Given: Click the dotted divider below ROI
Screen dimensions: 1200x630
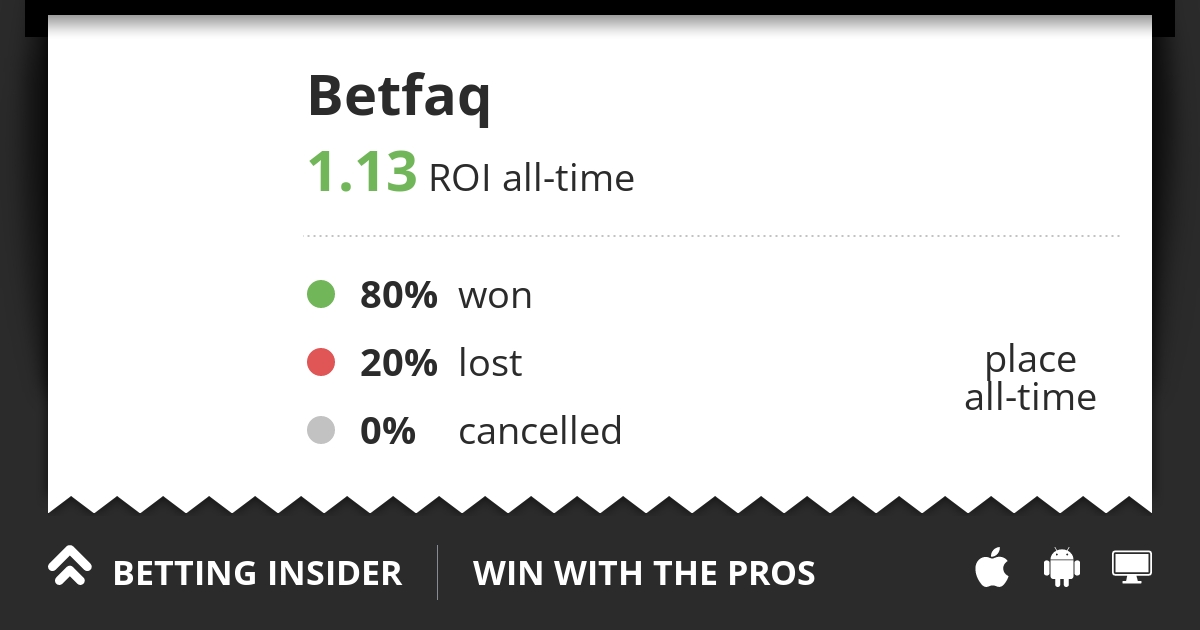Looking at the screenshot, I should (x=711, y=236).
